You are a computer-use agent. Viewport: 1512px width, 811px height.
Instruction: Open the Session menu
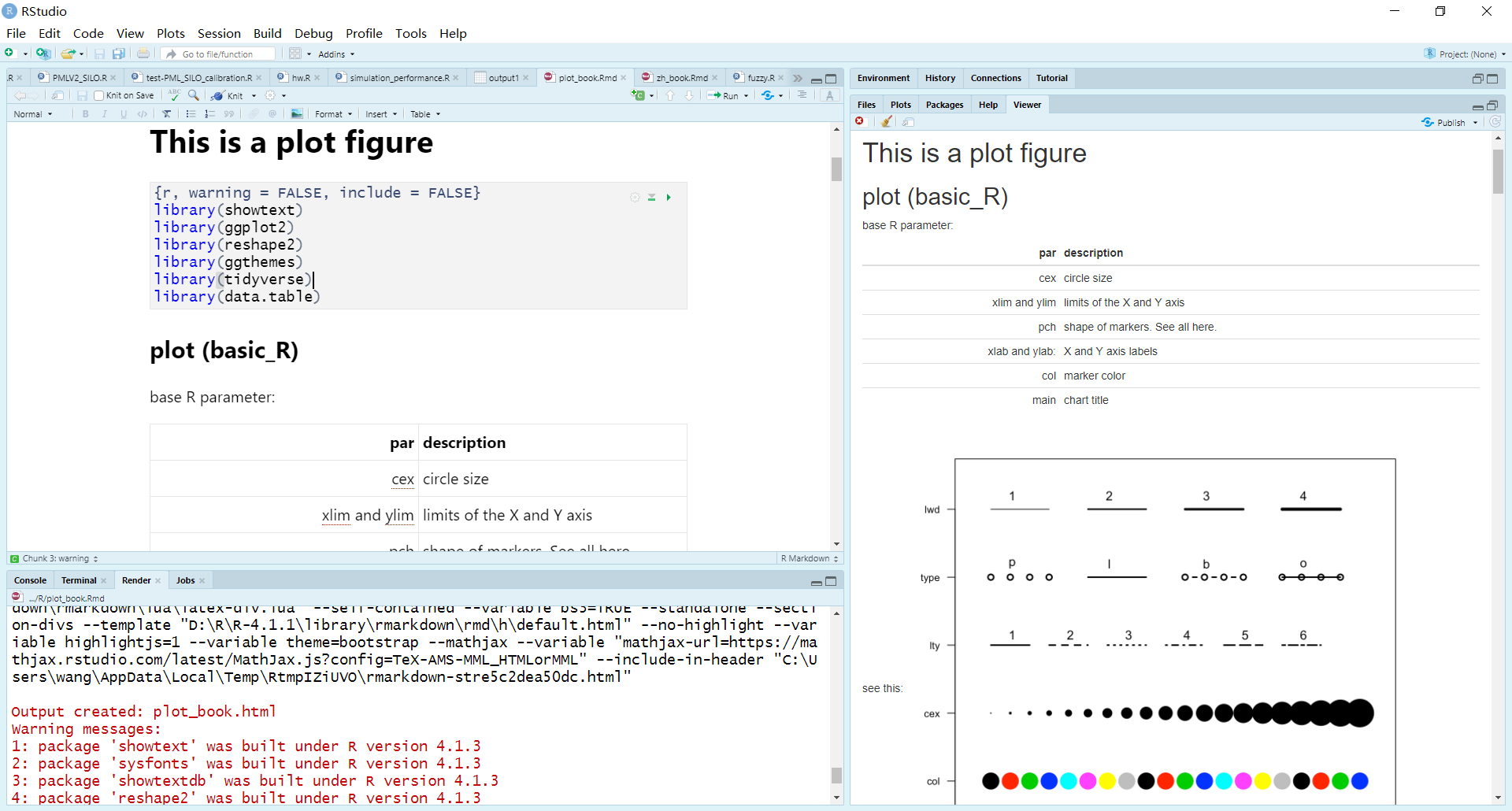click(x=219, y=33)
